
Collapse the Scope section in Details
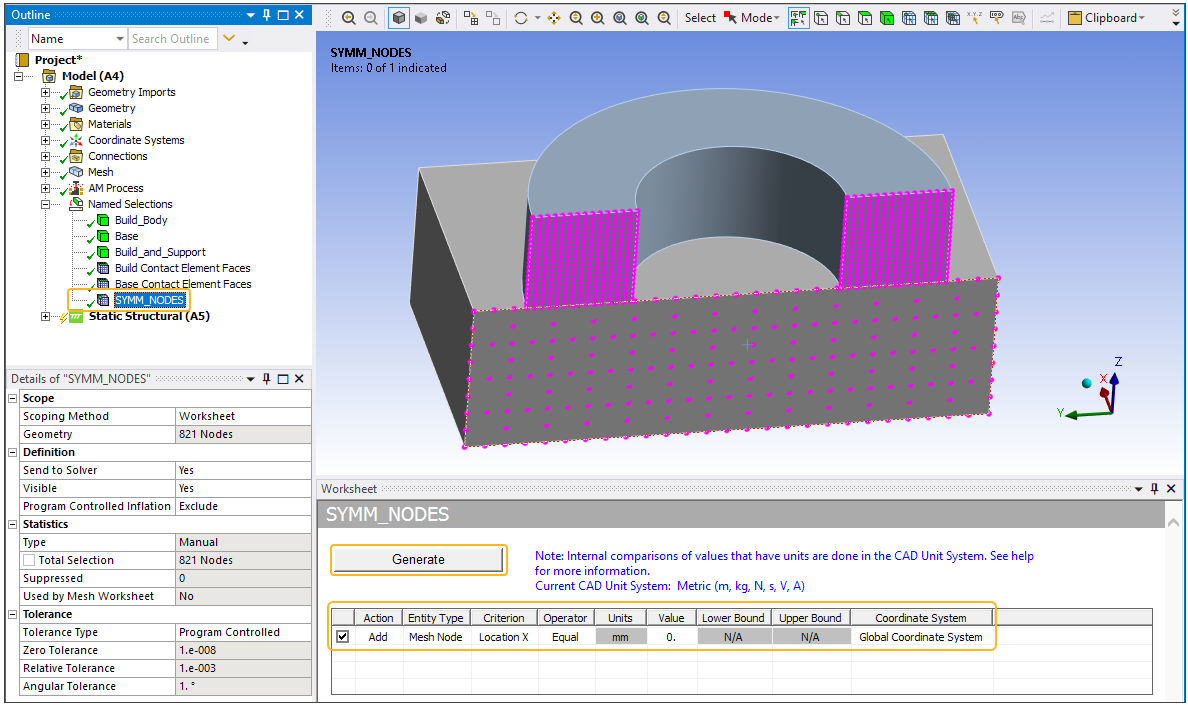pos(13,398)
